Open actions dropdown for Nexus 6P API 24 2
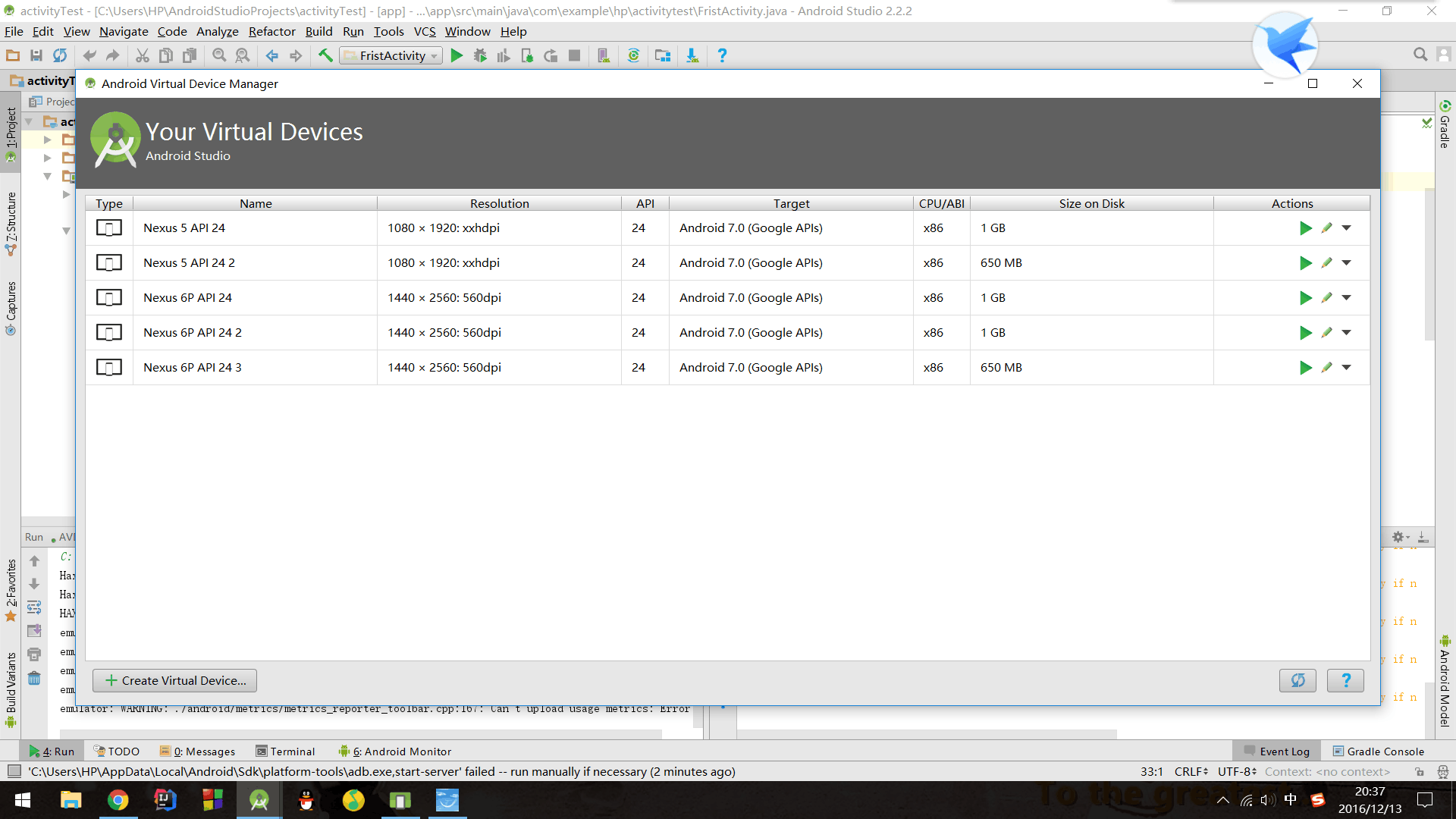The width and height of the screenshot is (1456, 819). (1347, 333)
